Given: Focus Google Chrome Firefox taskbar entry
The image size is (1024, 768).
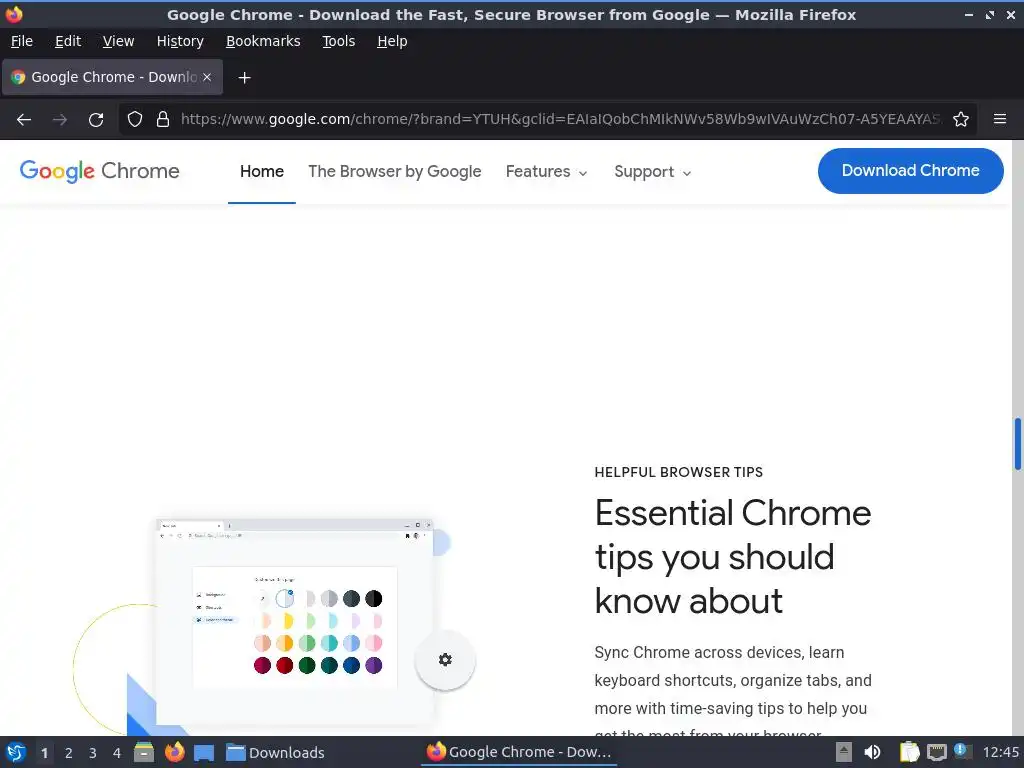Looking at the screenshot, I should pyautogui.click(x=519, y=752).
